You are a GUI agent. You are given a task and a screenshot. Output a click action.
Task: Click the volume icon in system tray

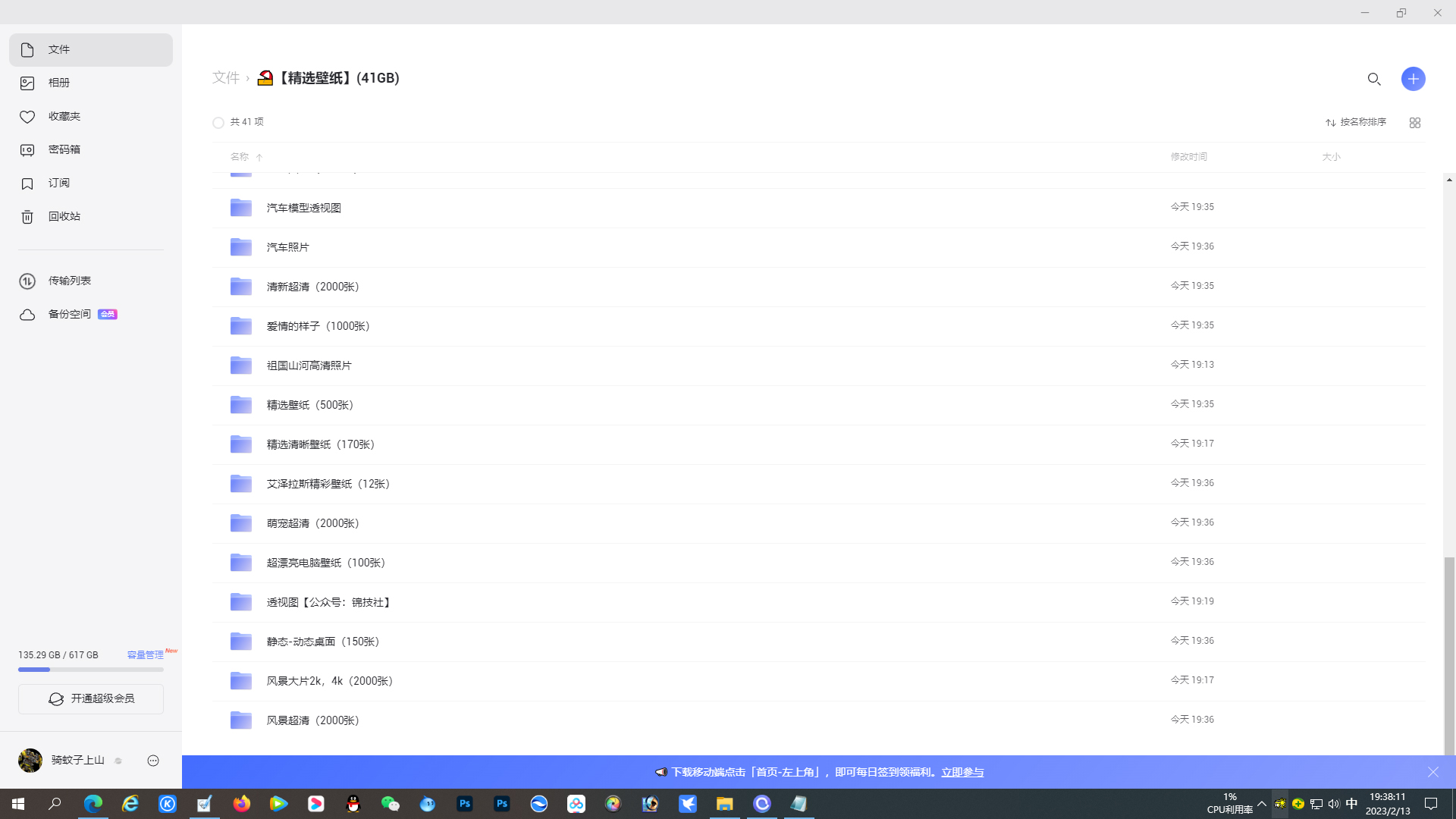(x=1334, y=804)
